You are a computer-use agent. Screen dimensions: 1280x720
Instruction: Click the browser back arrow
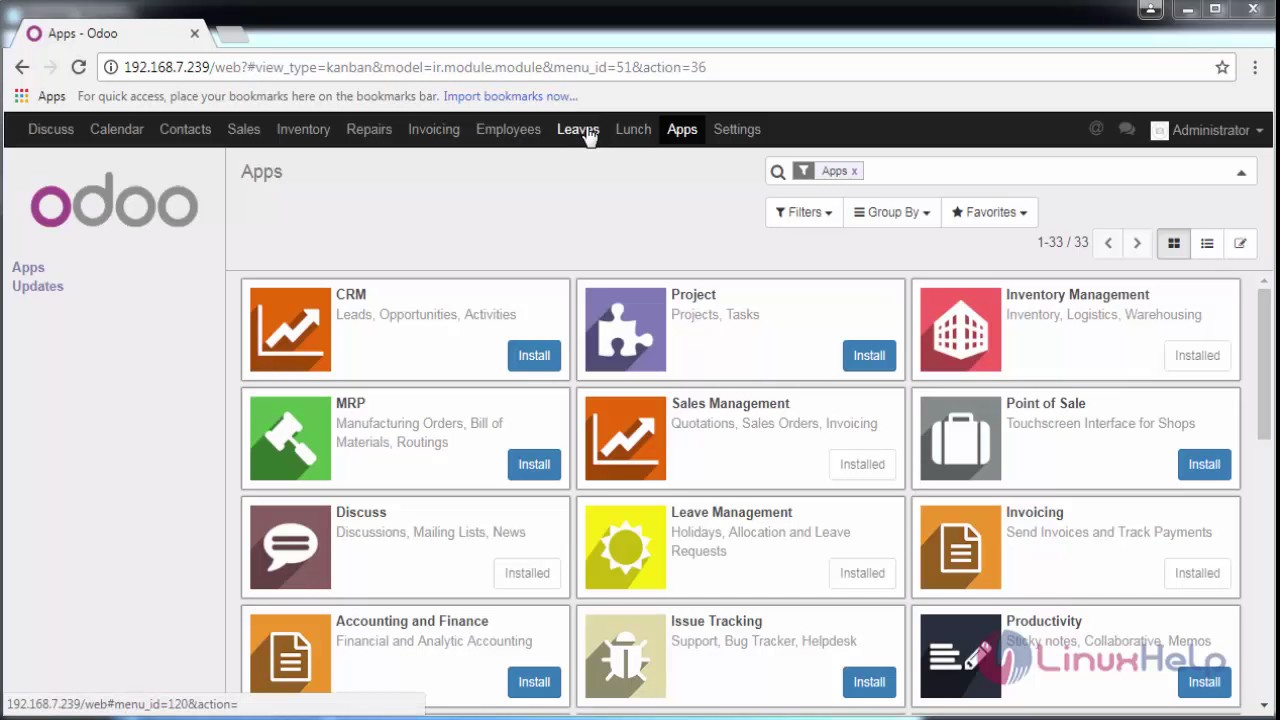(x=22, y=67)
